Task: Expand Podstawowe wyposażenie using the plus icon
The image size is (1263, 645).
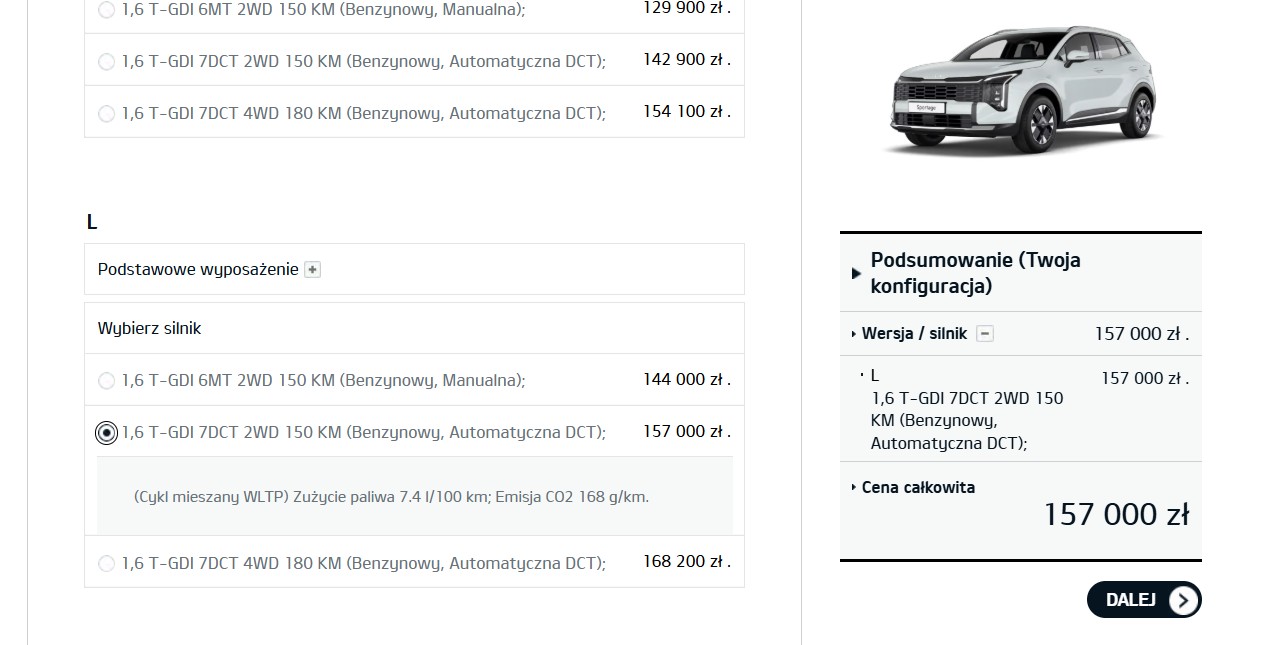Action: 312,269
